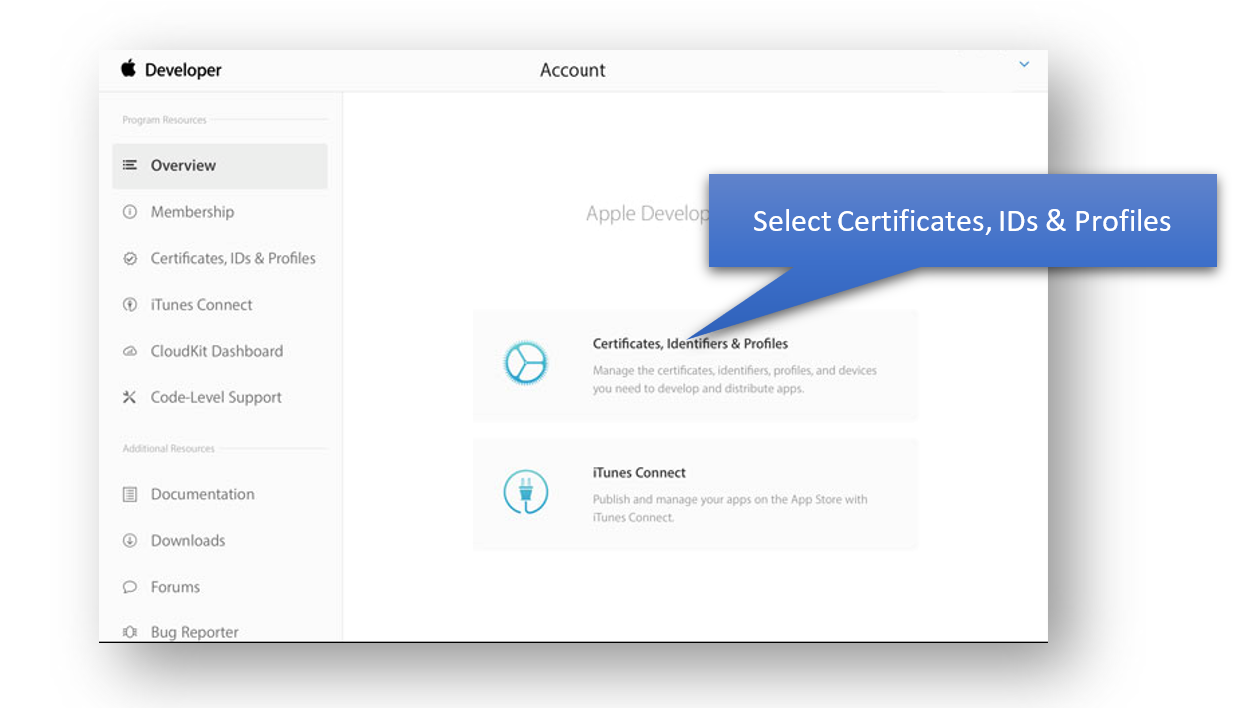Open the iTunes Connect card title

click(x=639, y=473)
